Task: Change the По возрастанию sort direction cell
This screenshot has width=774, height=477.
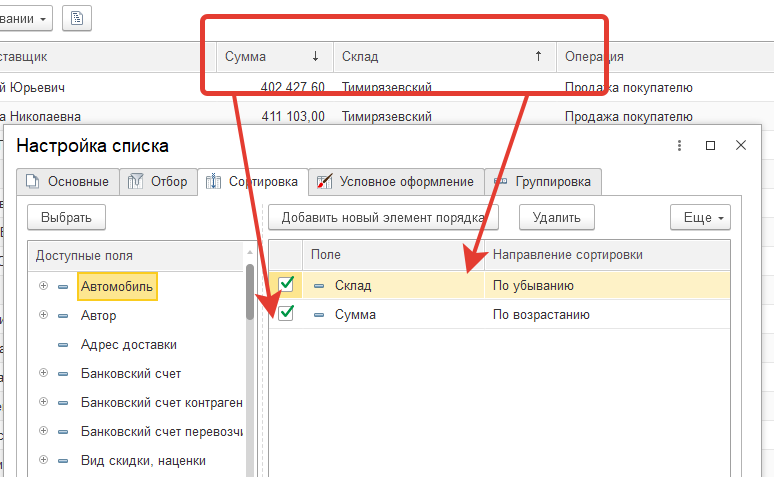Action: (607, 315)
